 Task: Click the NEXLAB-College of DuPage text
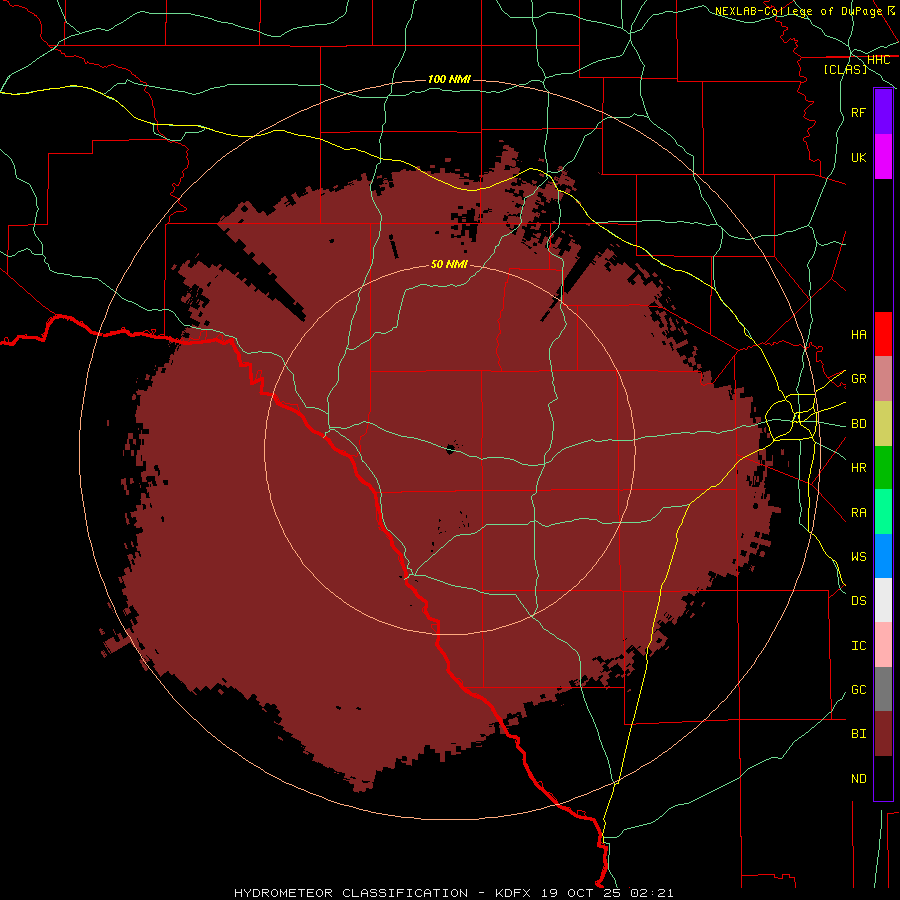click(x=798, y=11)
